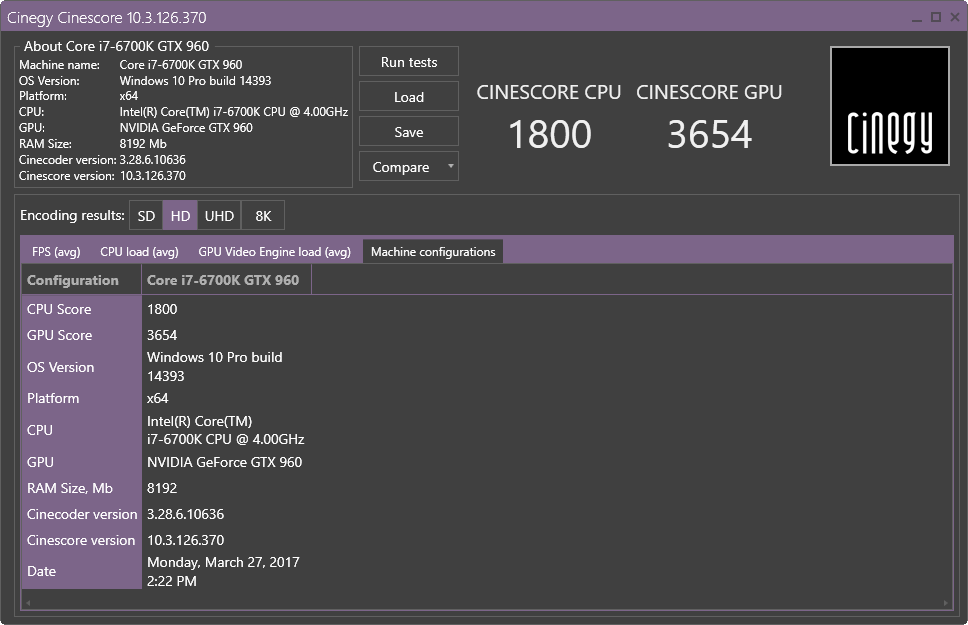Screen dimensions: 968x625
Task: Open the CPU load (avg) tab
Action: coord(140,251)
